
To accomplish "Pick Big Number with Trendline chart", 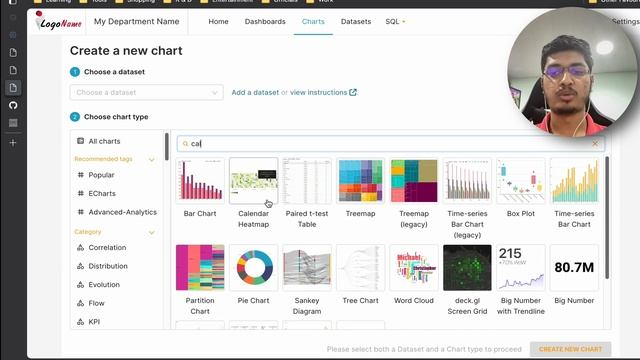I will (521, 268).
